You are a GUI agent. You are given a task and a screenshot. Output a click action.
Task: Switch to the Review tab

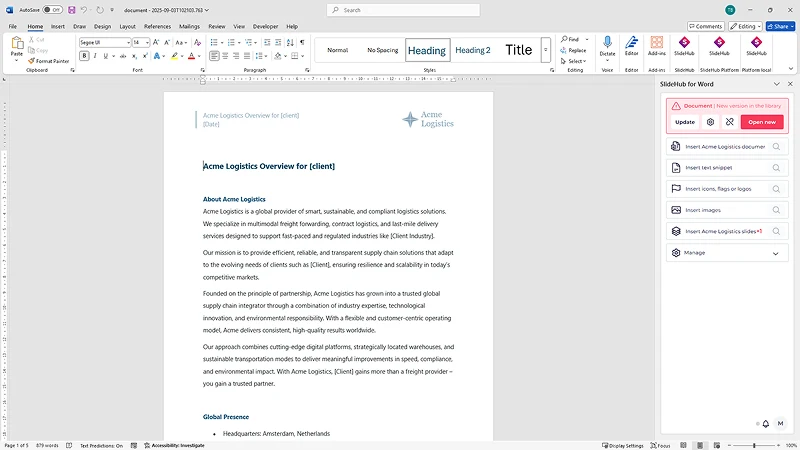(x=216, y=27)
